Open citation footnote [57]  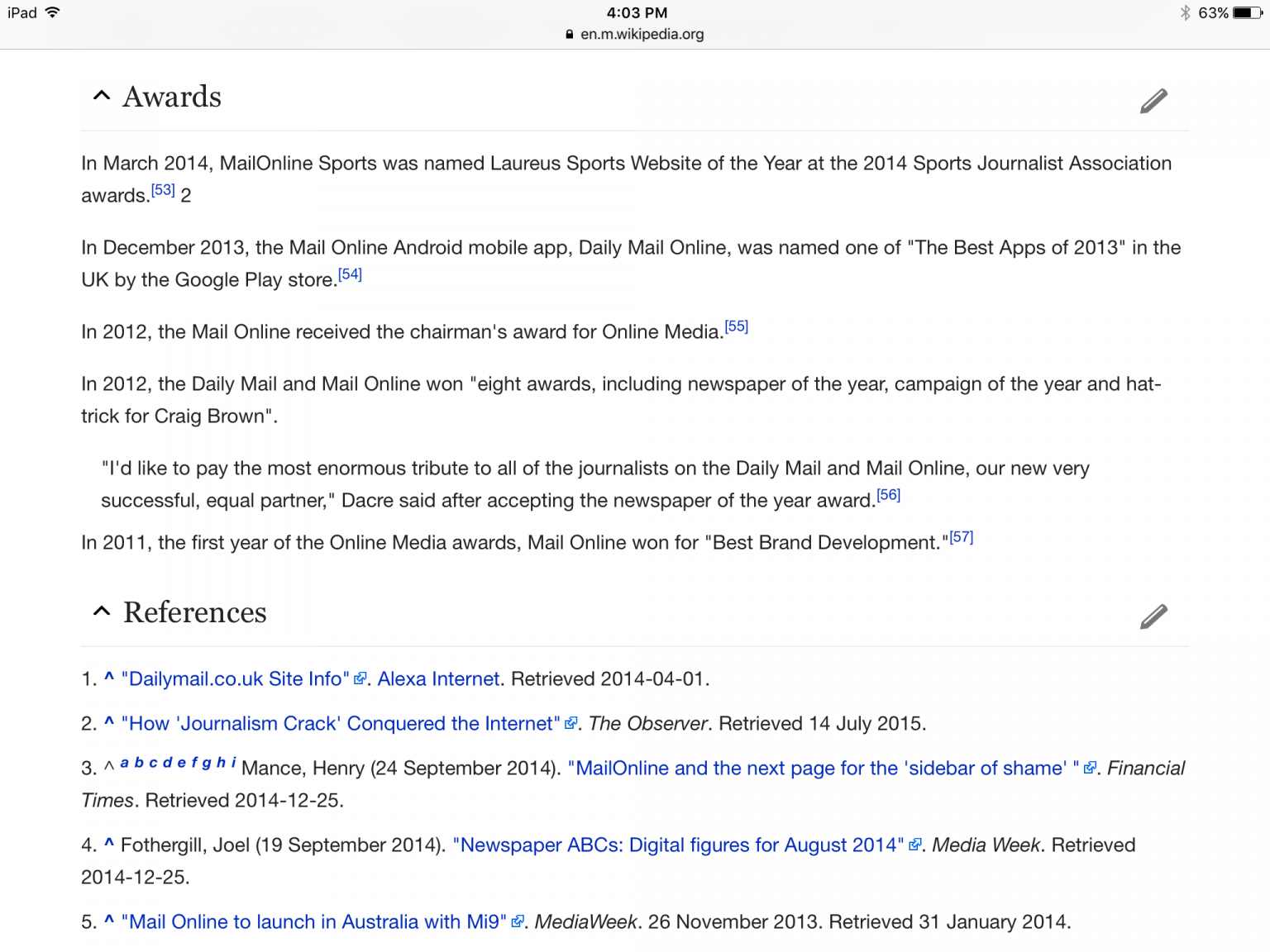click(x=961, y=536)
